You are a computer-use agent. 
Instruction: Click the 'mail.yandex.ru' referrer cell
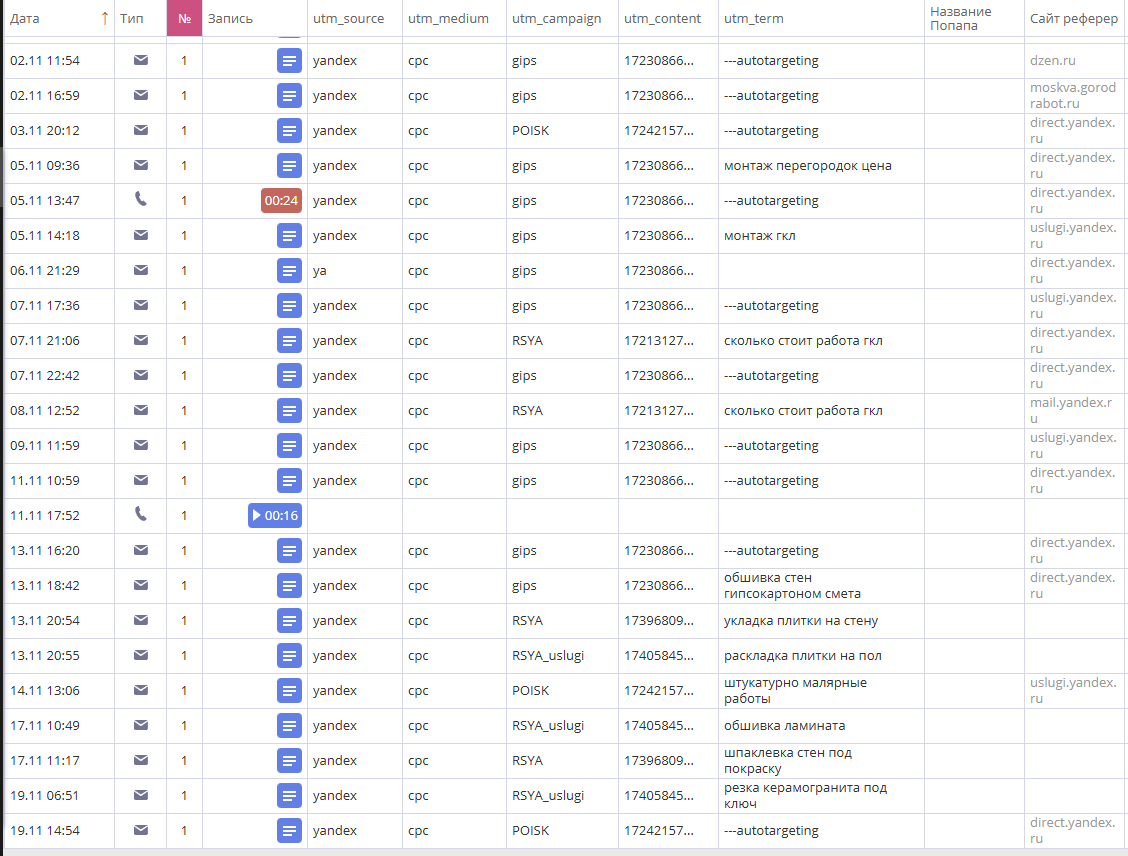point(1075,411)
